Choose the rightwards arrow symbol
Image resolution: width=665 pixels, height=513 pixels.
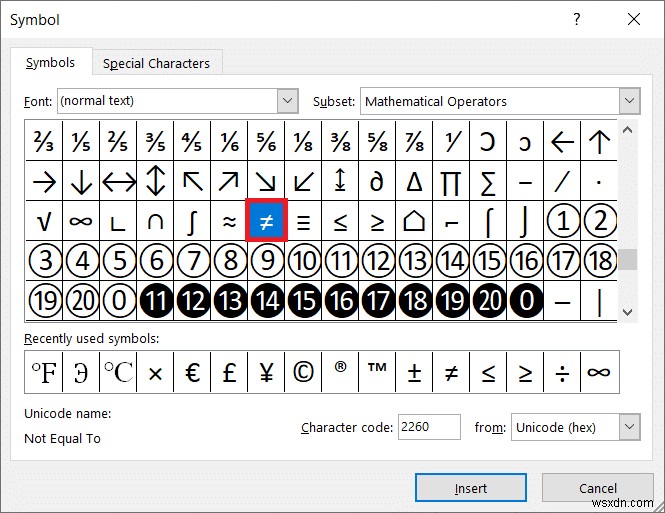pos(44,181)
